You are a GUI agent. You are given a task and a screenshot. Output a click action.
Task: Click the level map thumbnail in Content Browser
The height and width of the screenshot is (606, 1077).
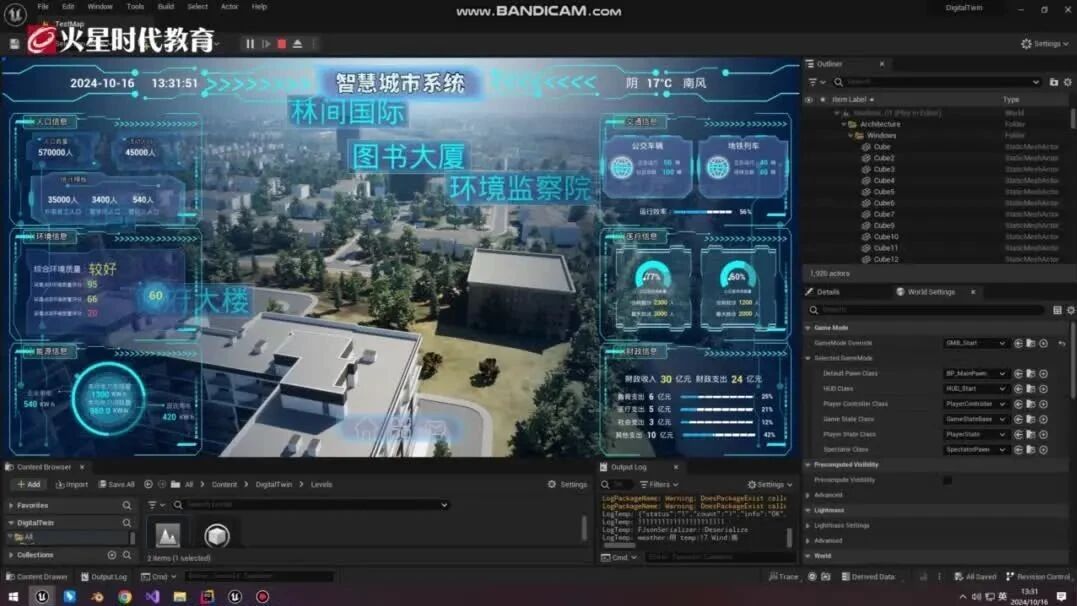[x=168, y=535]
